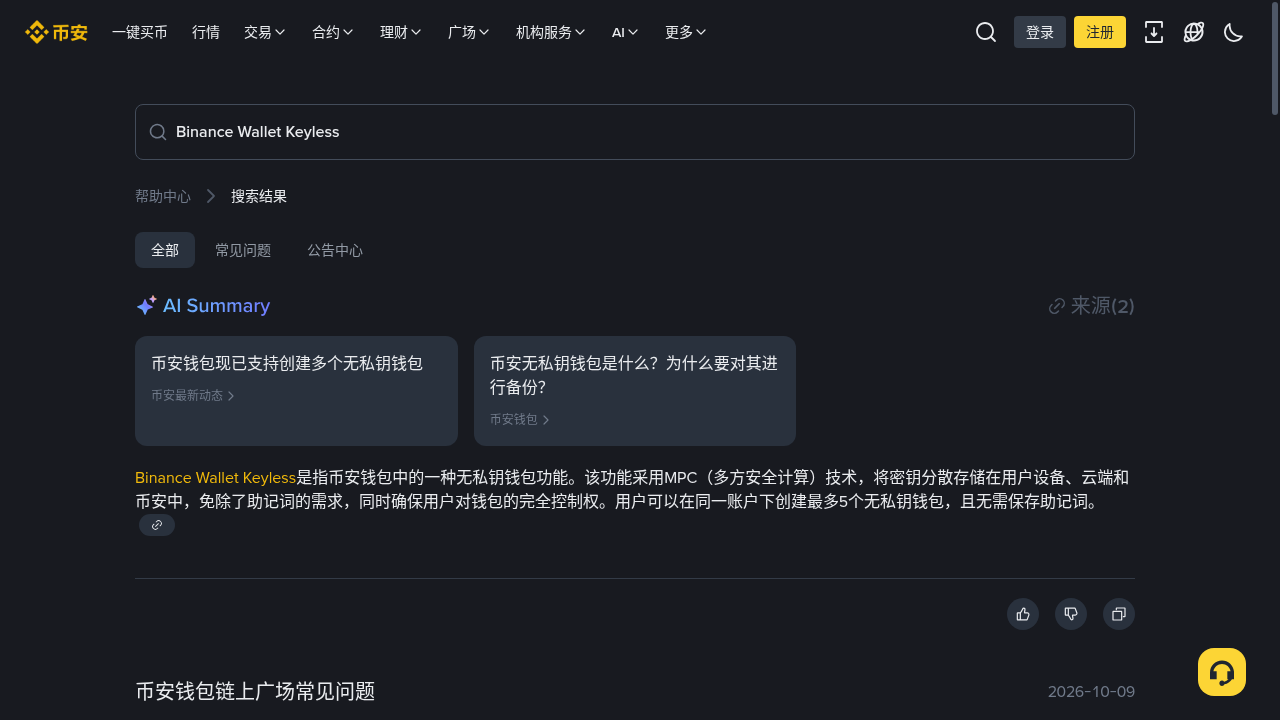Expand the 机构服务 dropdown menu
The height and width of the screenshot is (720, 1280).
pos(551,32)
